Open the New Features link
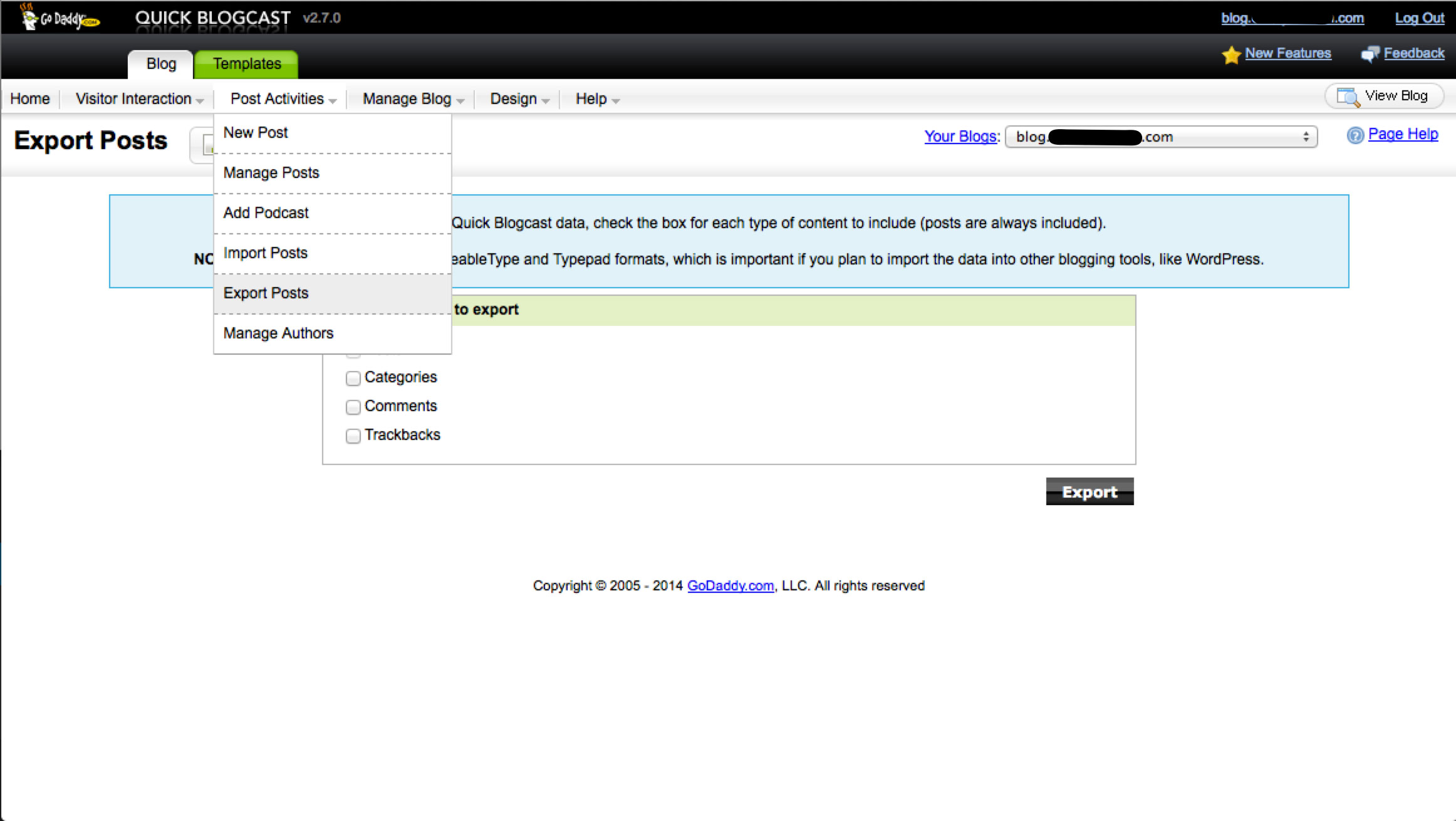Screen dimensions: 1456x821 pos(1287,53)
